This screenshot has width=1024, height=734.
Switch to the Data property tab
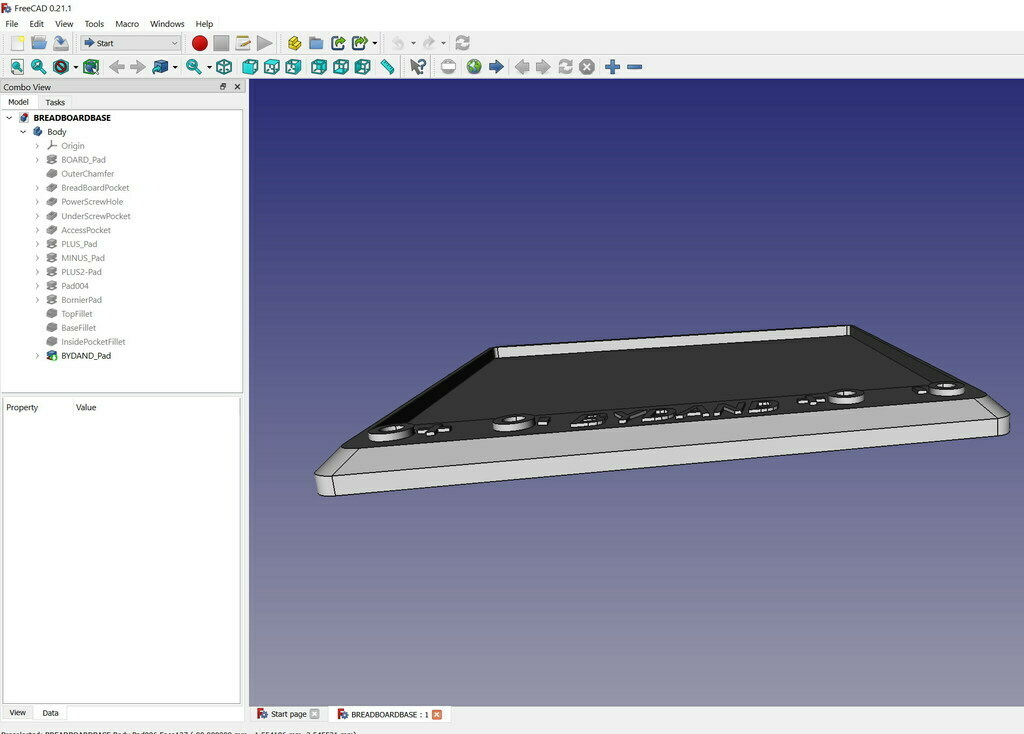pos(50,713)
